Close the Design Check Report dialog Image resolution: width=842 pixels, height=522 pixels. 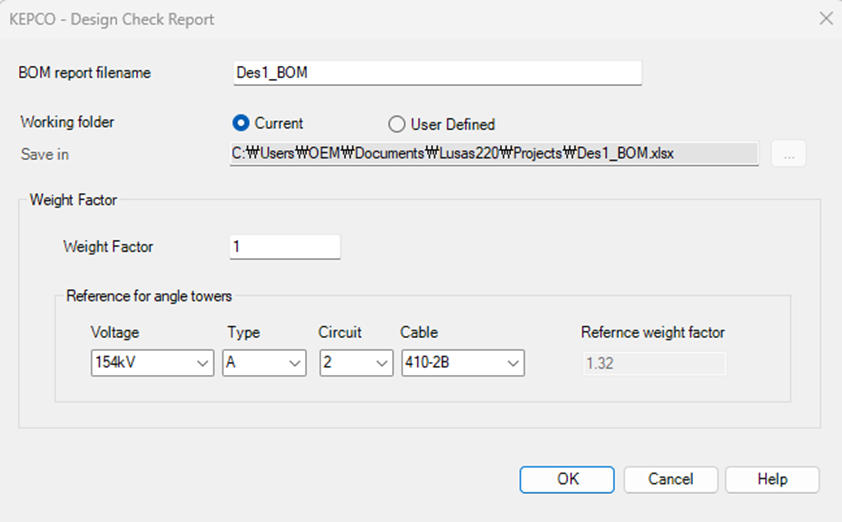coord(825,19)
